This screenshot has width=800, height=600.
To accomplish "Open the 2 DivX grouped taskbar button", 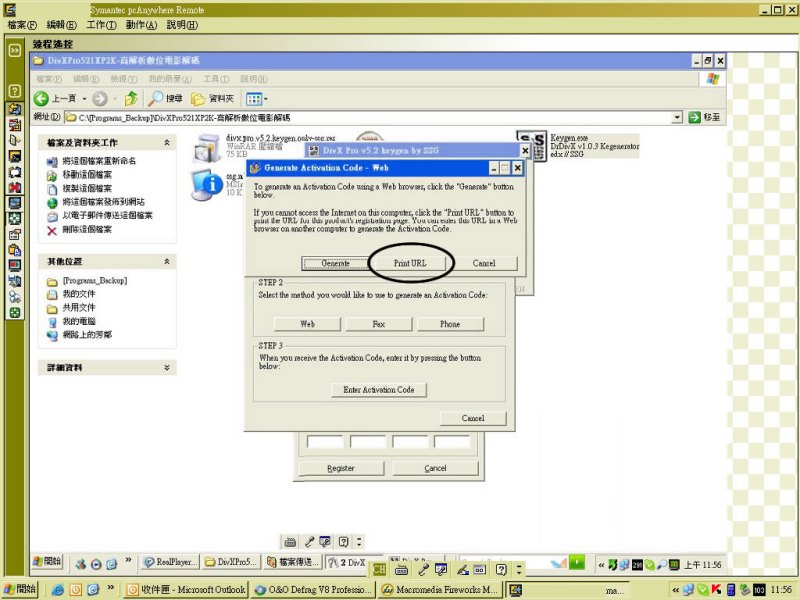I will (353, 562).
